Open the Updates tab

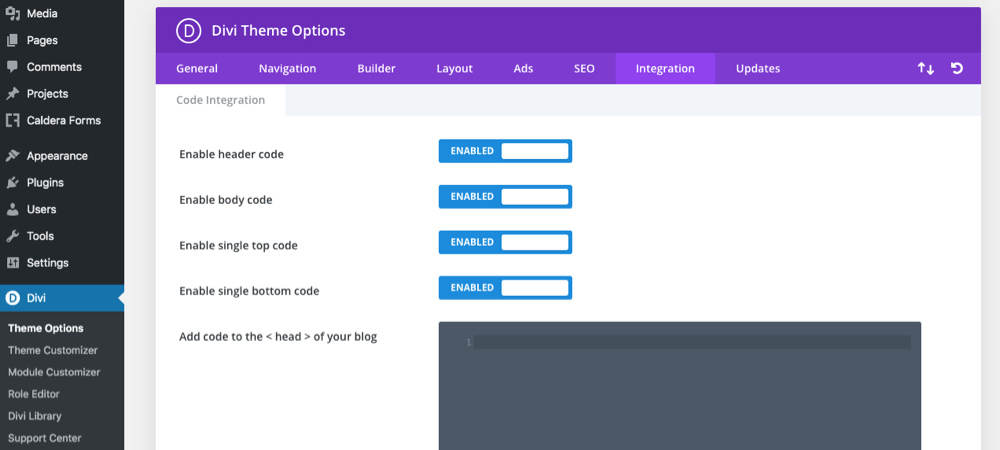(758, 69)
